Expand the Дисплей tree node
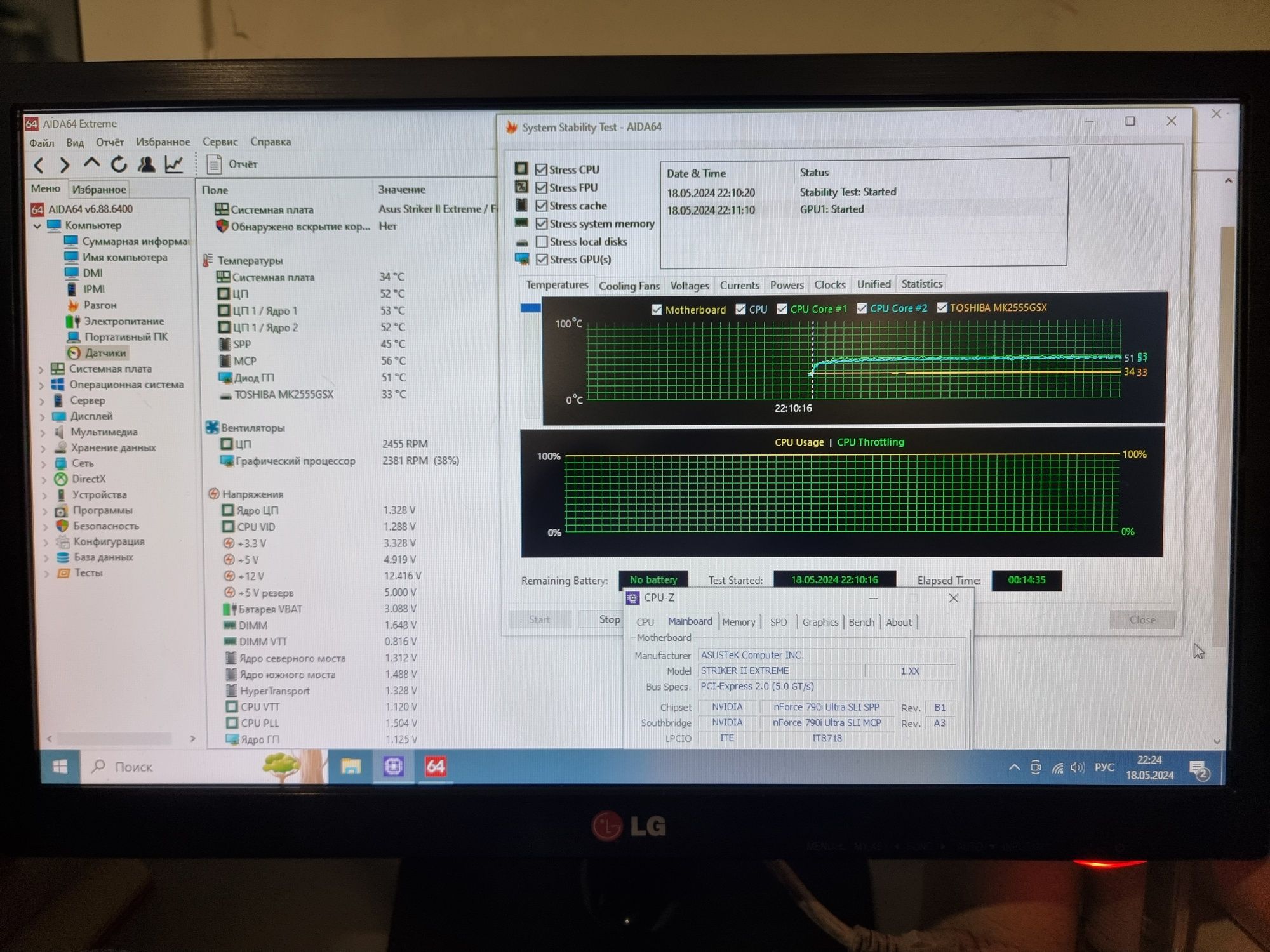Image resolution: width=1270 pixels, height=952 pixels. point(43,417)
